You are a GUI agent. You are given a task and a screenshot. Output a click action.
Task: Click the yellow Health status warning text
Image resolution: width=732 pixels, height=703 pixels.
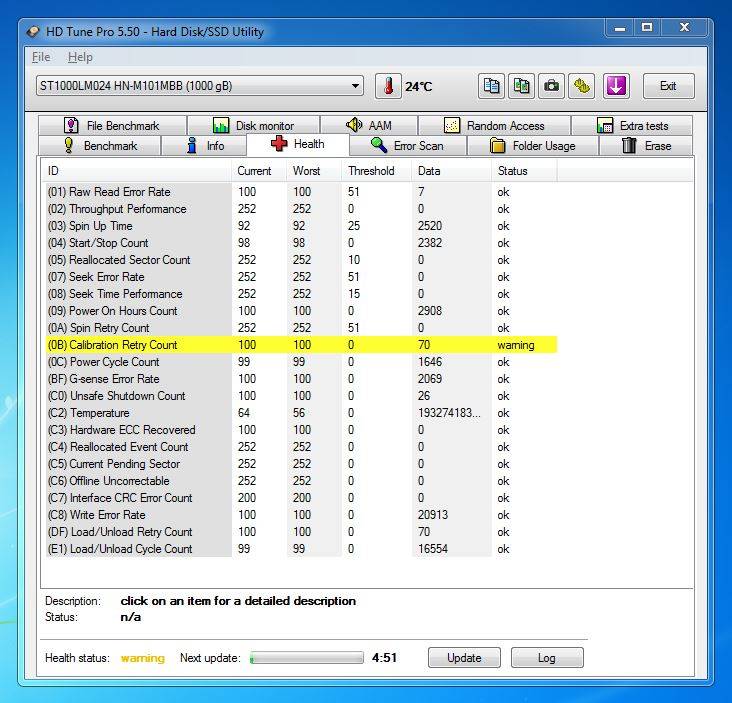tap(143, 658)
